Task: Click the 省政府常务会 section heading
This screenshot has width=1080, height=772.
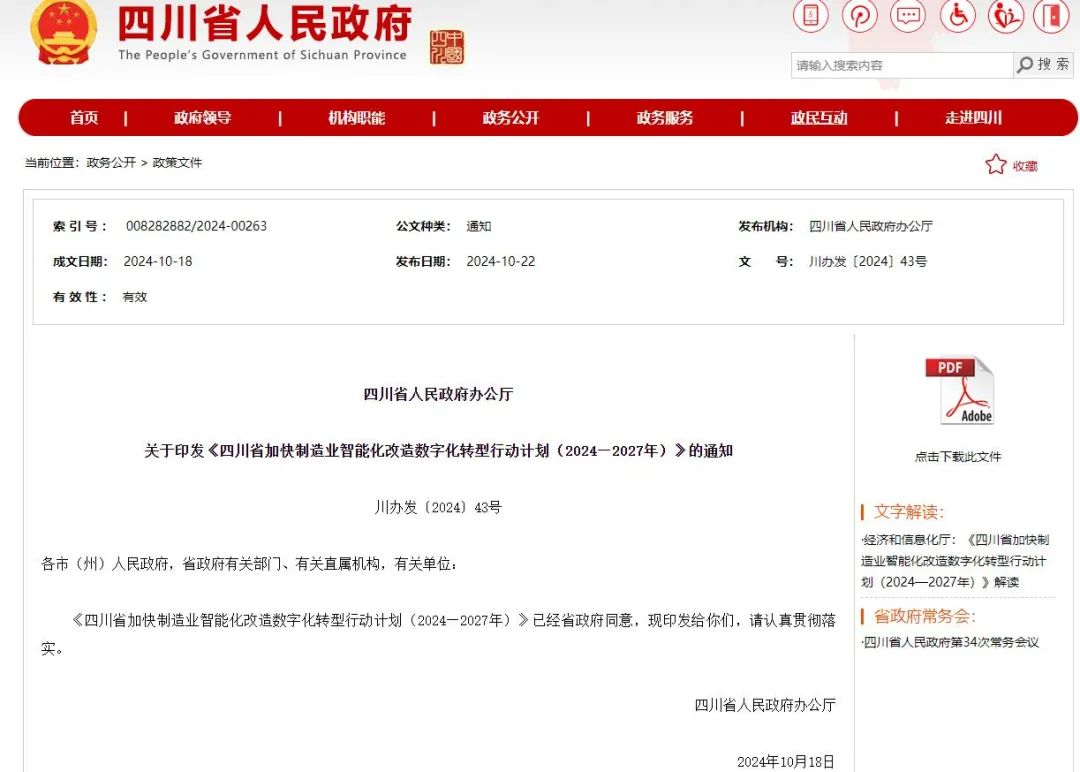Action: click(924, 616)
